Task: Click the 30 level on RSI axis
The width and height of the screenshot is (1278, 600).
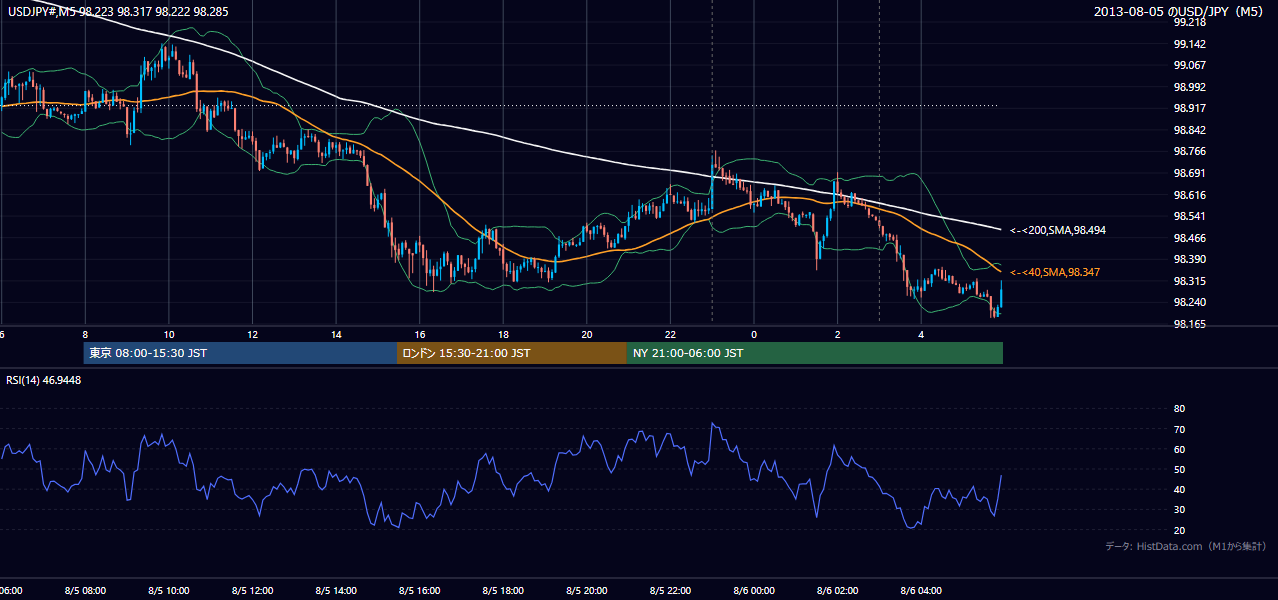Action: [1179, 510]
